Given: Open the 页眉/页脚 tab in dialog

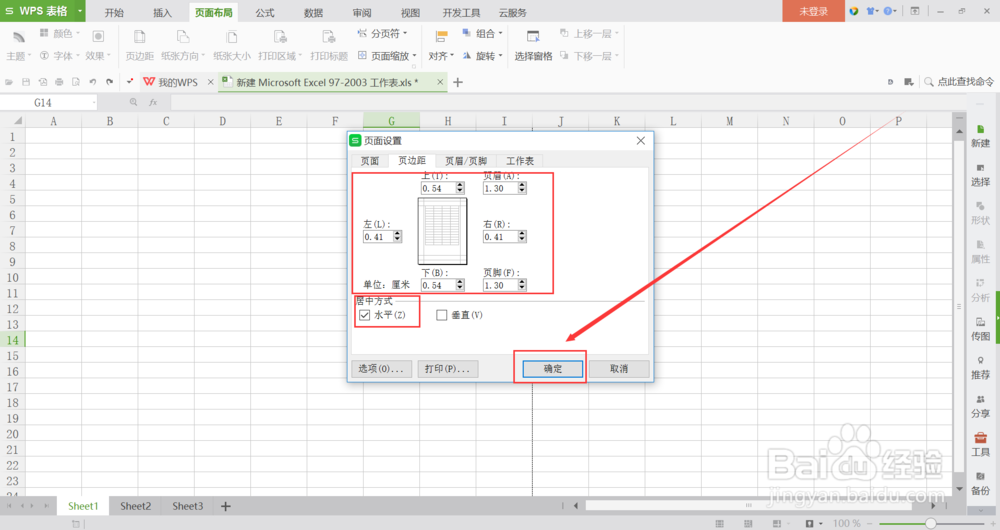Looking at the screenshot, I should [x=466, y=161].
